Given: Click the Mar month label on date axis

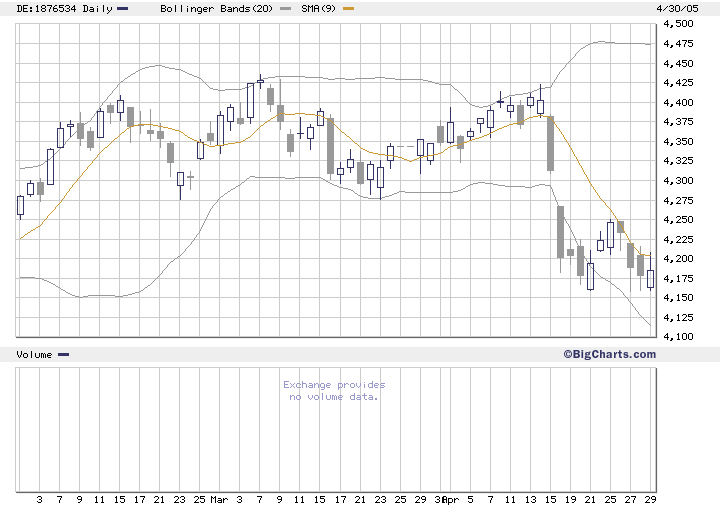Looking at the screenshot, I should pyautogui.click(x=219, y=499).
